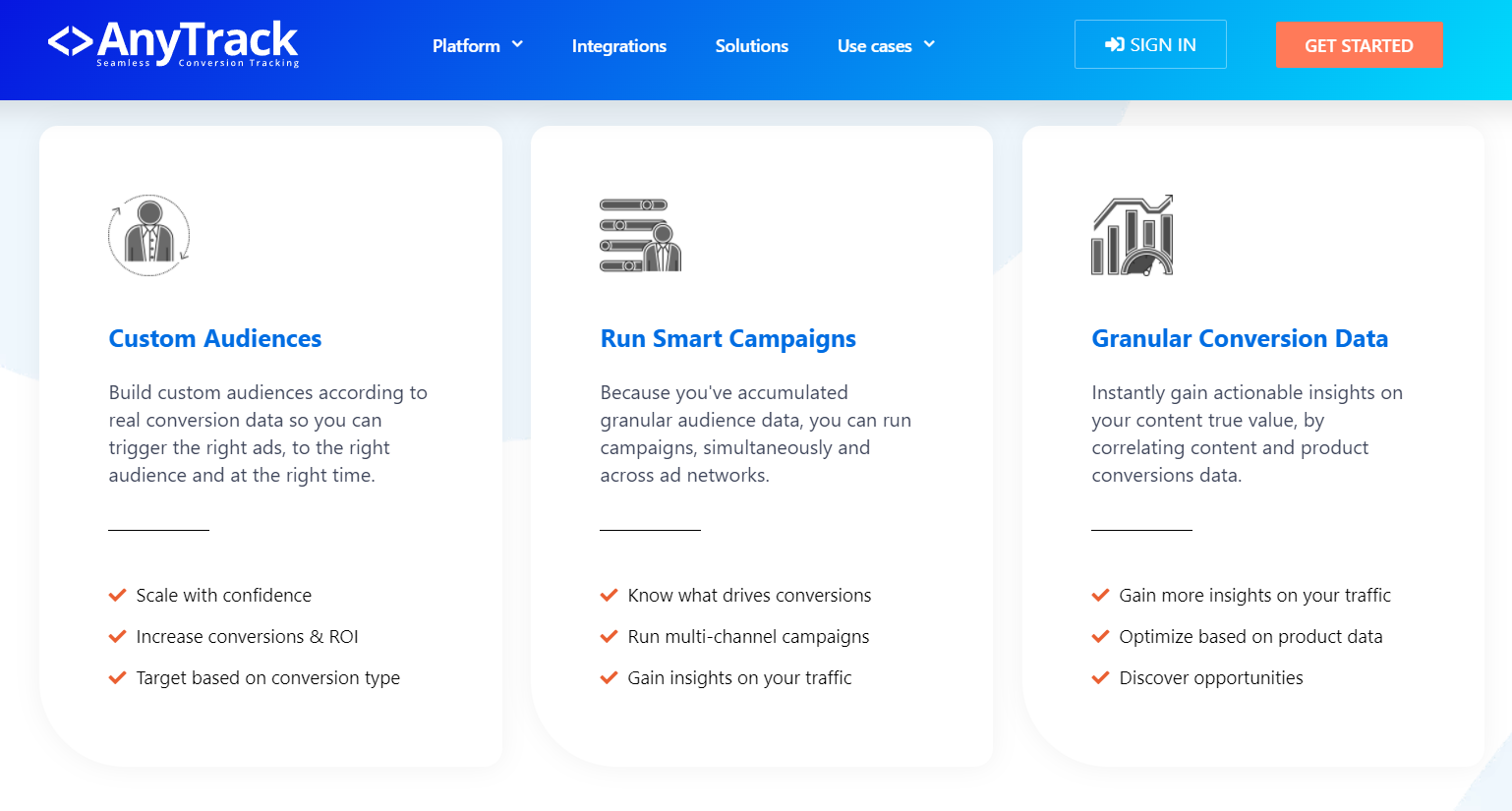Click 'Seamless Conversion Tracking' tagline under logo
The width and height of the screenshot is (1512, 811).
point(198,63)
